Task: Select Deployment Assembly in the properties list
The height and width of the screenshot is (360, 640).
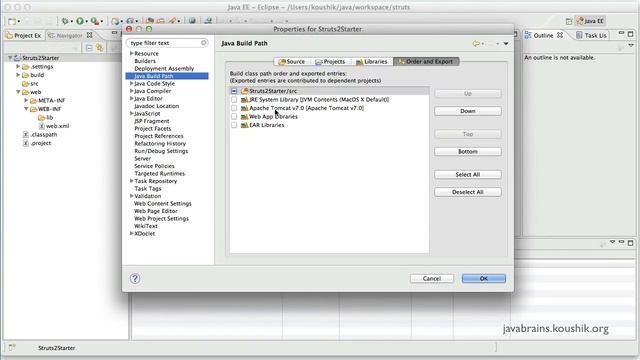Action: pyautogui.click(x=164, y=69)
